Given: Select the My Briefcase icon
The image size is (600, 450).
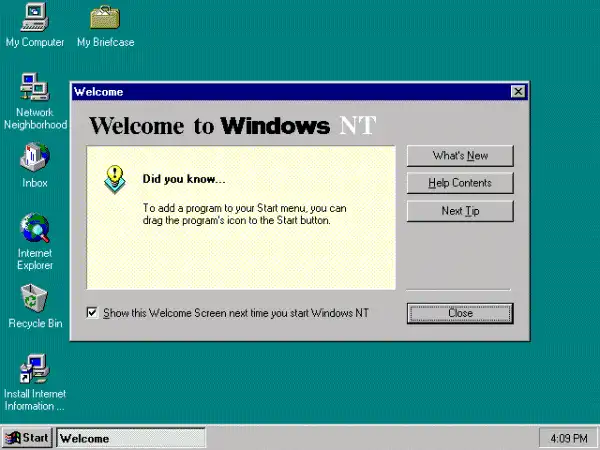Looking at the screenshot, I should [x=105, y=18].
